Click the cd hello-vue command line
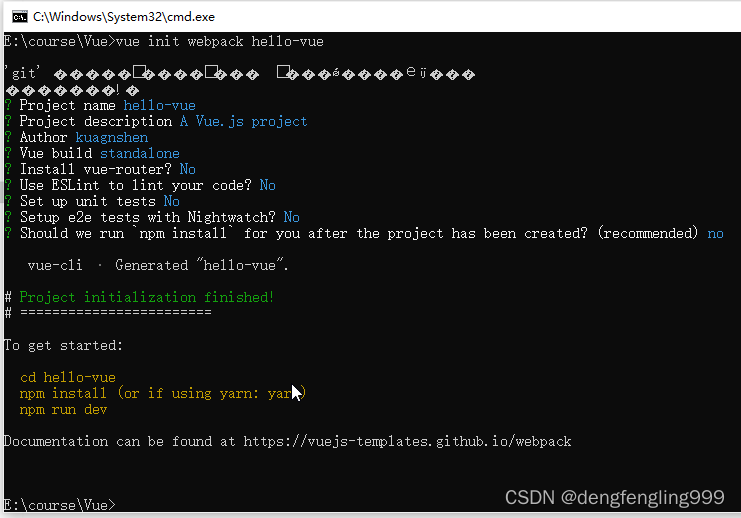This screenshot has height=518, width=741. 68,377
